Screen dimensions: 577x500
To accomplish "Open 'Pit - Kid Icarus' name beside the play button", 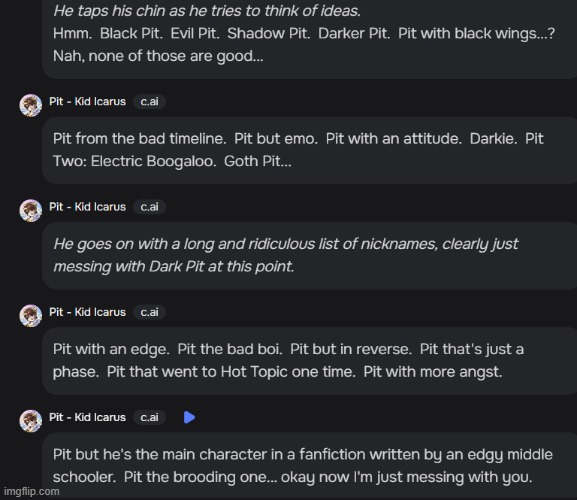I will (88, 417).
